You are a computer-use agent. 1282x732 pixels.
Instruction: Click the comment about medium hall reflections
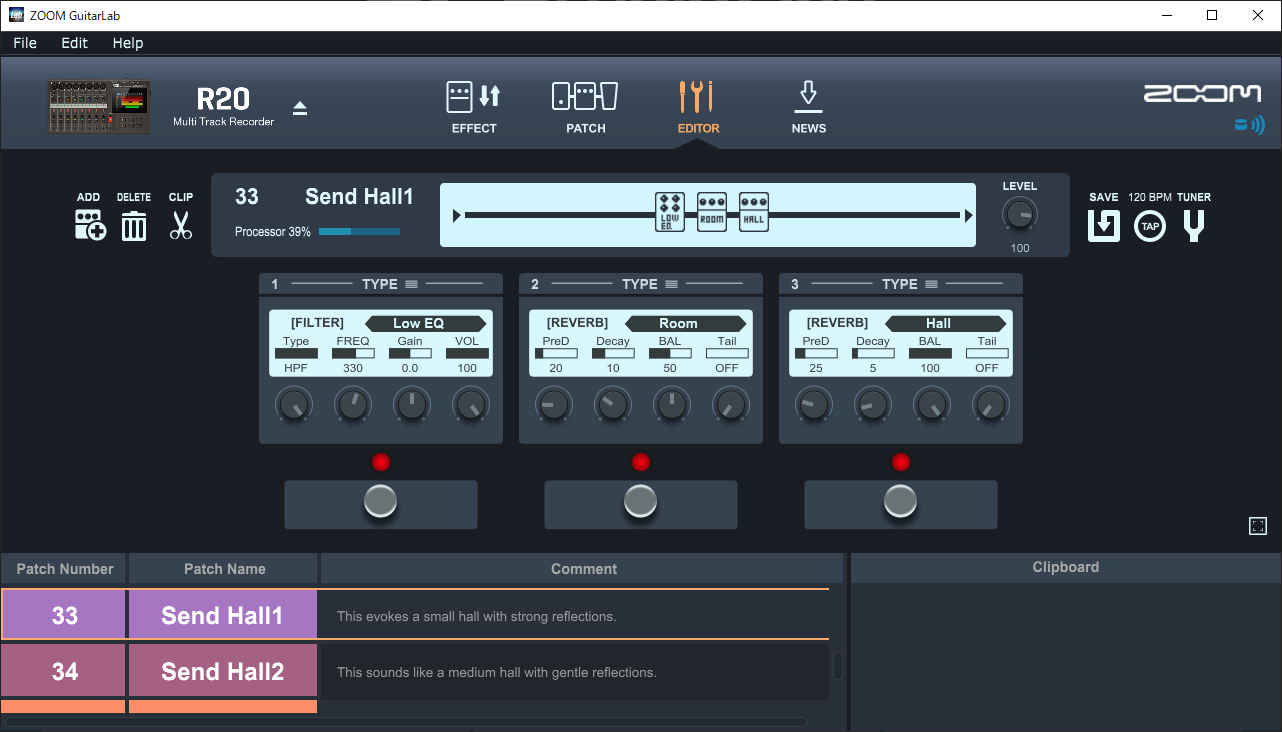[x=497, y=672]
